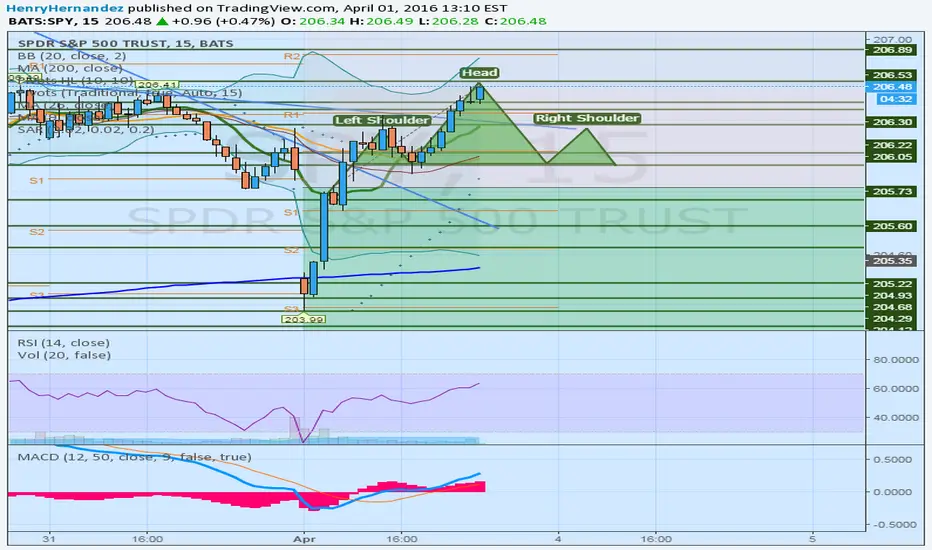Select the 206.05 price axis label

click(892, 156)
